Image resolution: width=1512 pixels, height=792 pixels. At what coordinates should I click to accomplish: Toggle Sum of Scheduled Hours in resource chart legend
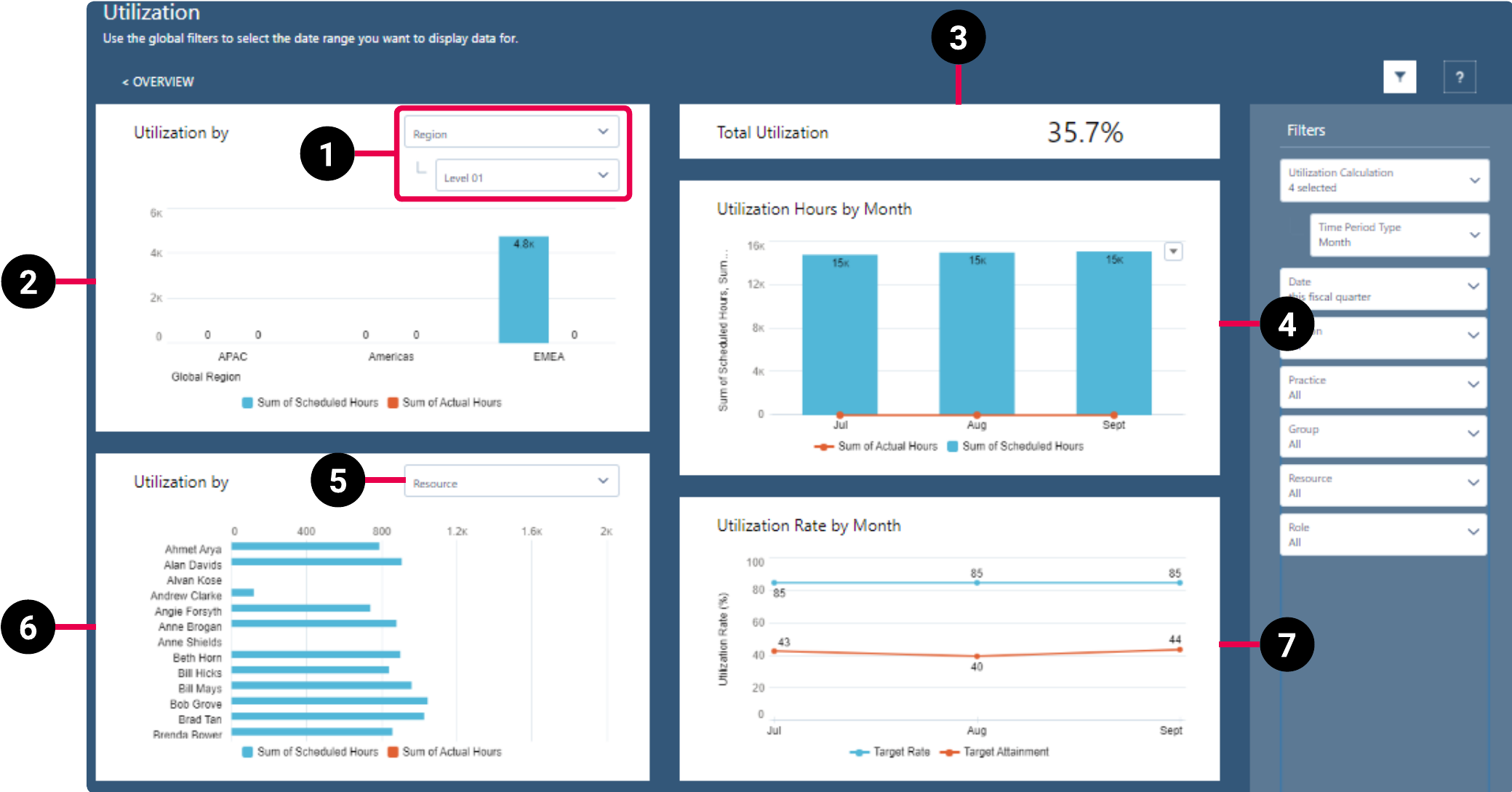click(311, 752)
